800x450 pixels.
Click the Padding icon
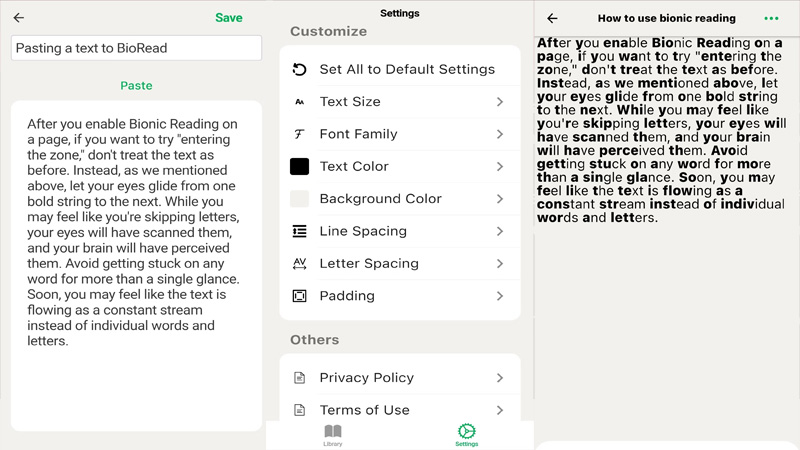tap(299, 296)
